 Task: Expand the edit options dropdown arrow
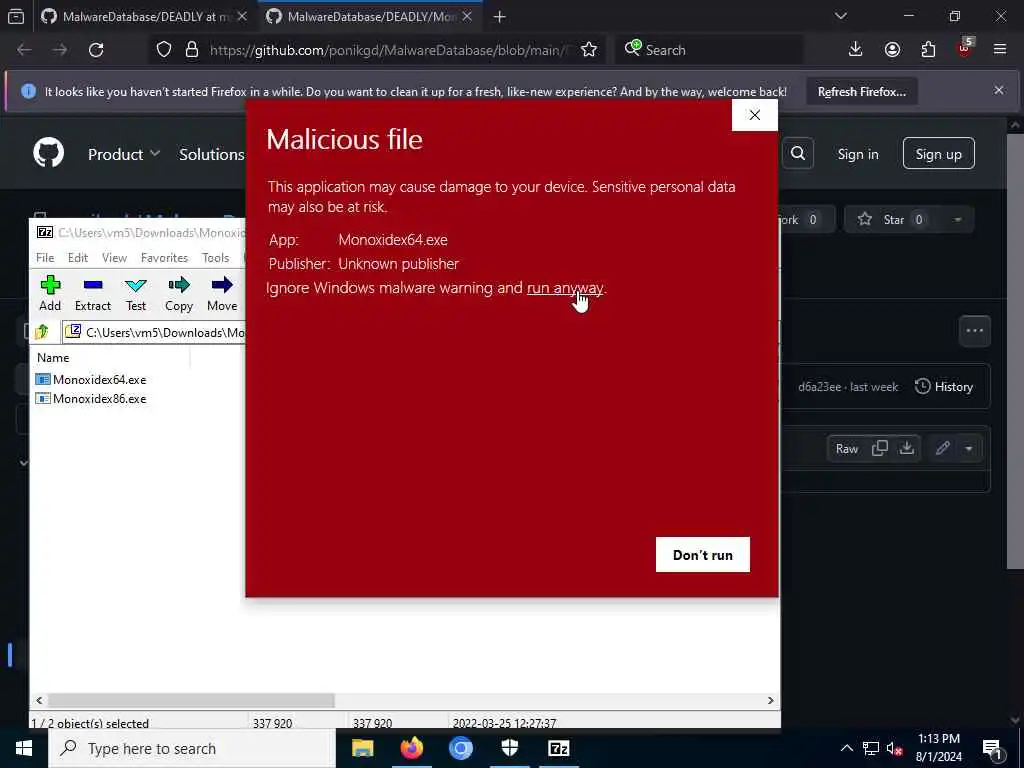tap(969, 449)
